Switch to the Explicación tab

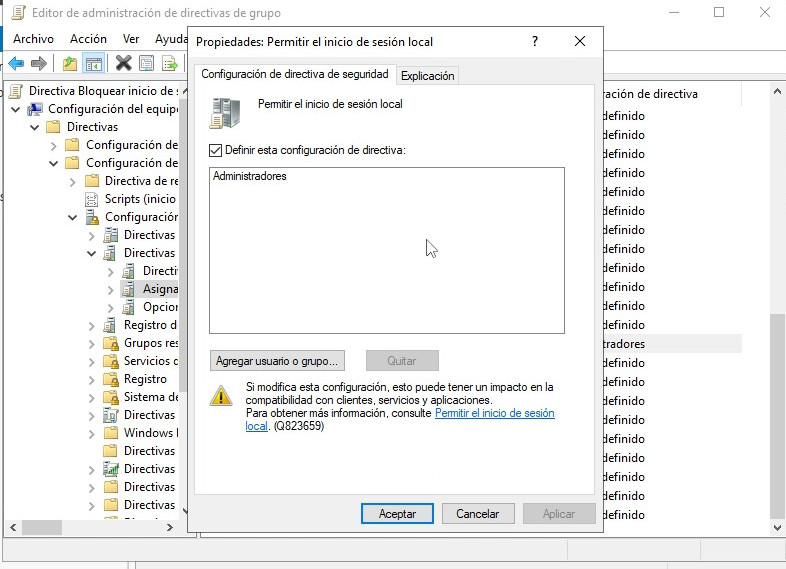click(x=427, y=75)
